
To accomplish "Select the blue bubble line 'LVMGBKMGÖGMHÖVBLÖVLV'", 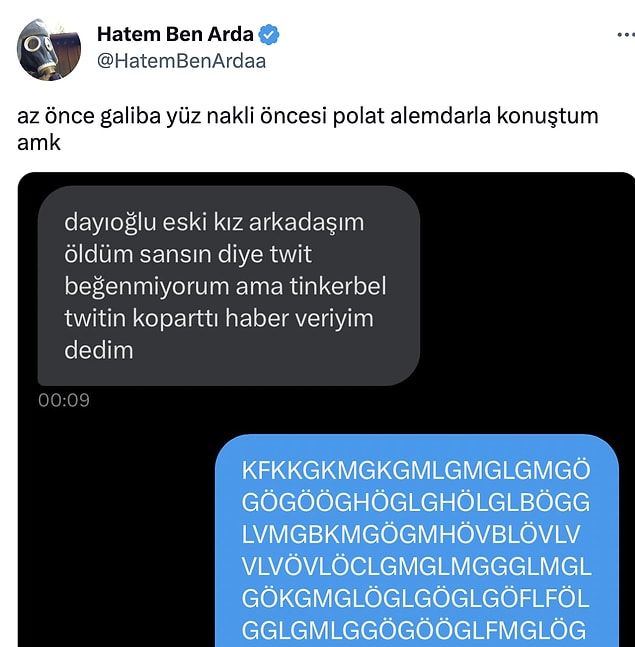I will [x=411, y=534].
